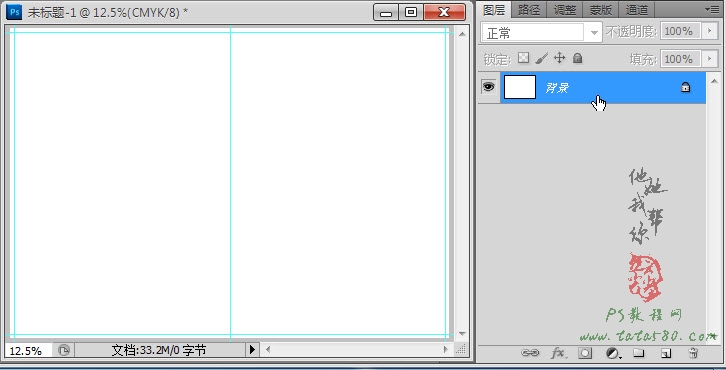726x370 pixels.
Task: Hide the 背景 layer with eye icon
Action: click(x=488, y=87)
